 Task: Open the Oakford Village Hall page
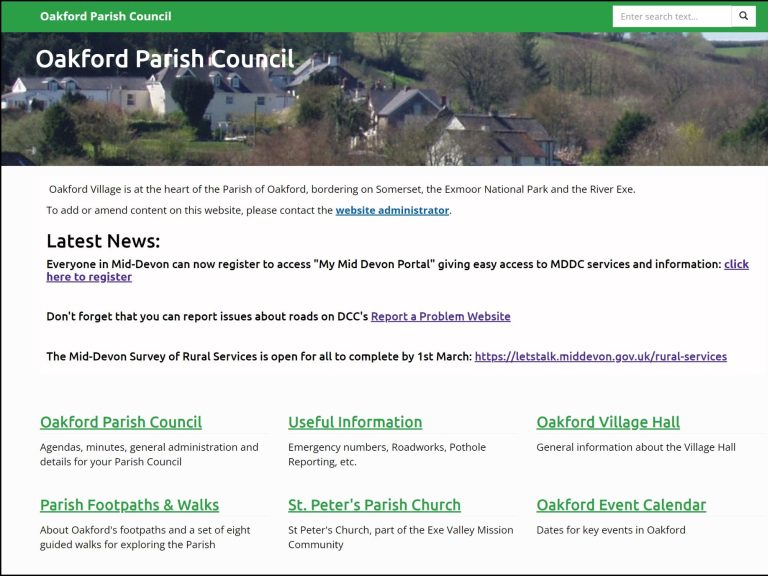point(608,422)
